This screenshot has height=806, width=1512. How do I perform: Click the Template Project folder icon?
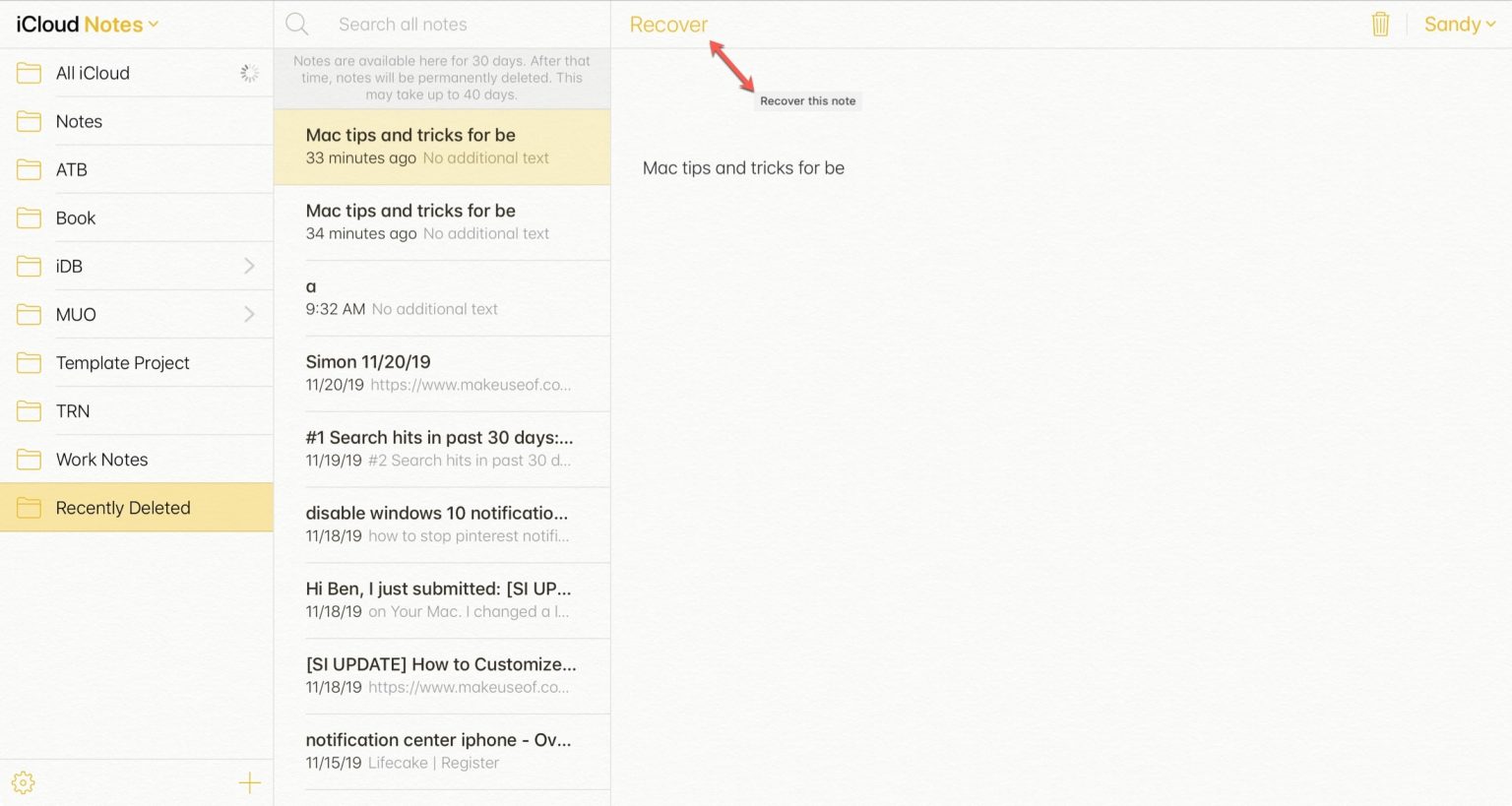tap(30, 363)
